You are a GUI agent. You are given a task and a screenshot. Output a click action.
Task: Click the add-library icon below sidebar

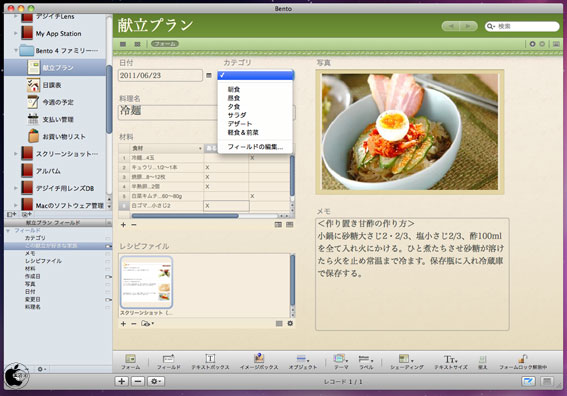(12, 214)
